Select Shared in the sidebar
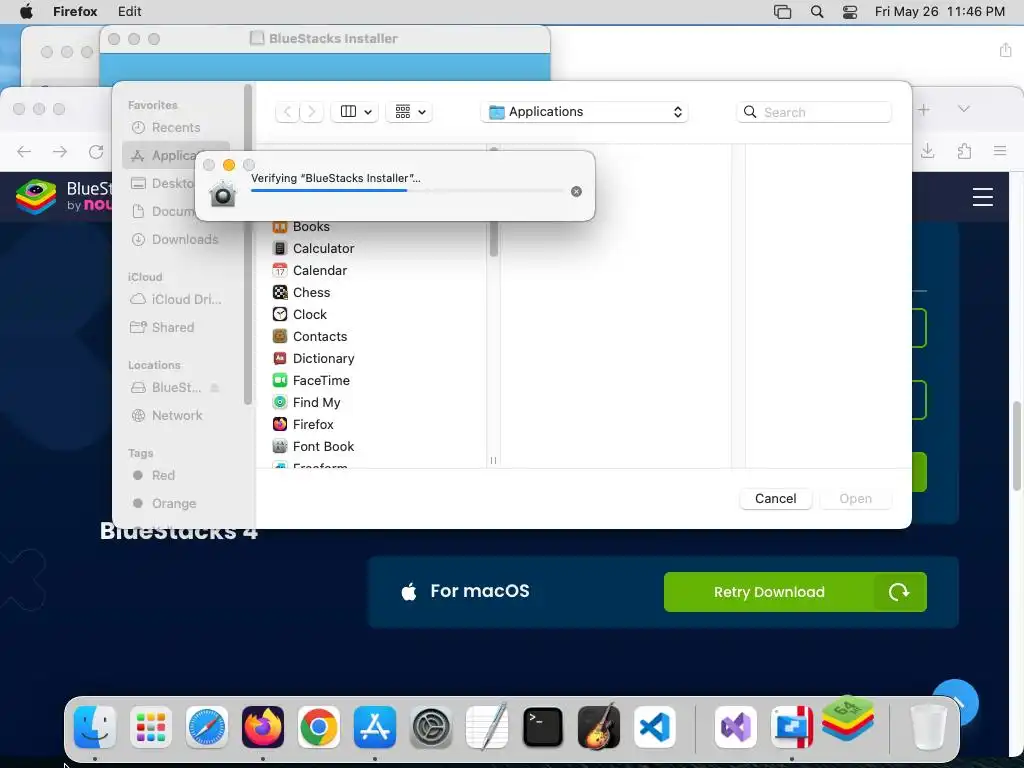This screenshot has width=1024, height=768. point(176,327)
